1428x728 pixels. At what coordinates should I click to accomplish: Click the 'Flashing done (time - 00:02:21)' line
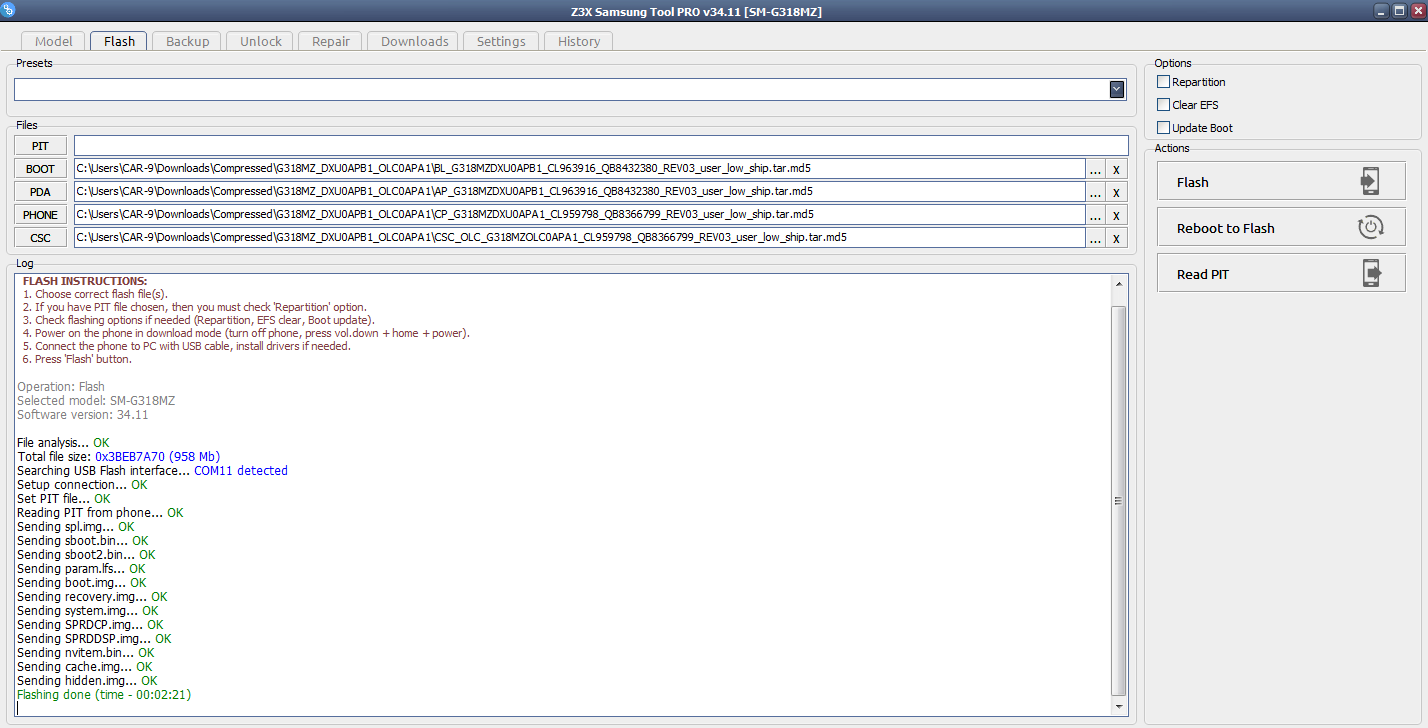[104, 694]
